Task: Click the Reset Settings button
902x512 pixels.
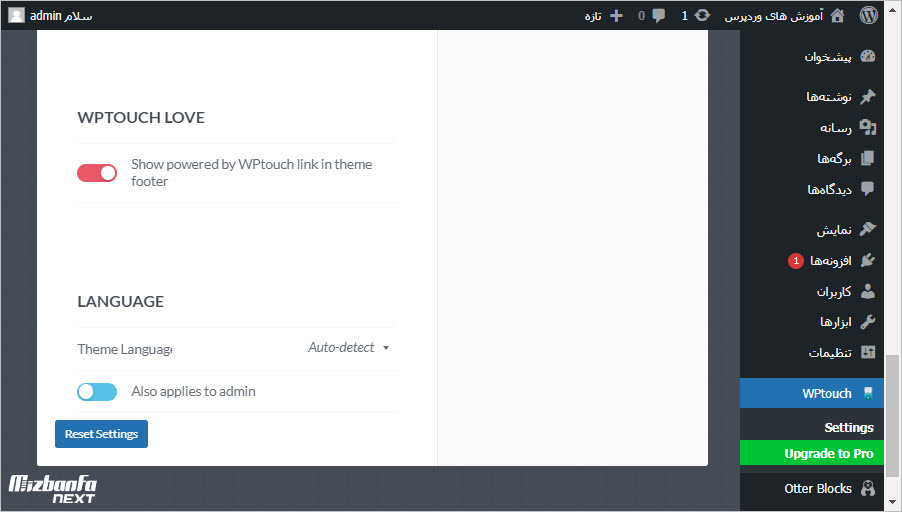Action: [101, 434]
